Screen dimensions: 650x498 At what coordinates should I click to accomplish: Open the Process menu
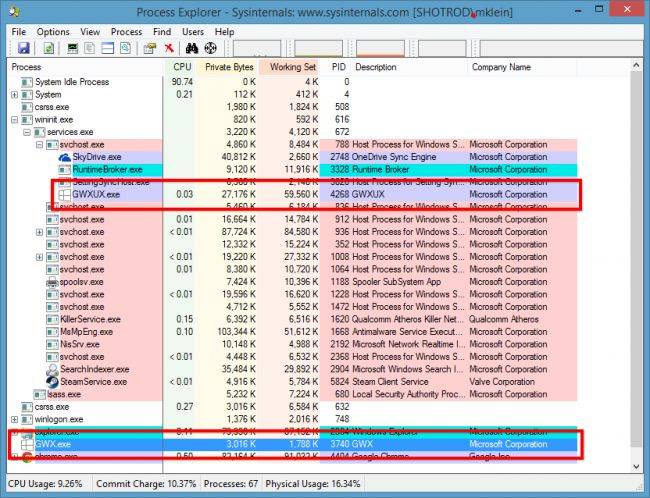pos(126,32)
